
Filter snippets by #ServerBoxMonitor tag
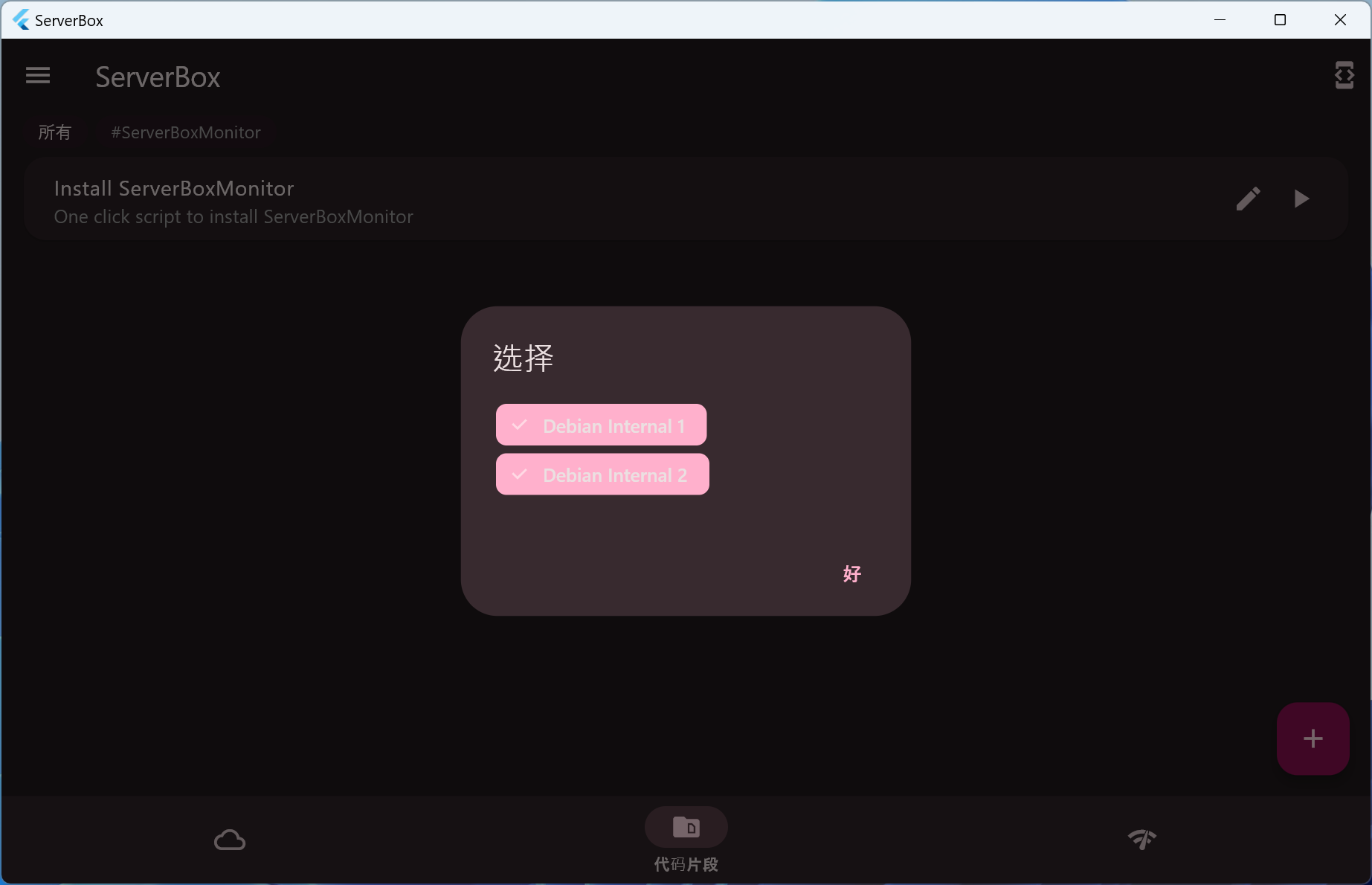click(x=186, y=132)
